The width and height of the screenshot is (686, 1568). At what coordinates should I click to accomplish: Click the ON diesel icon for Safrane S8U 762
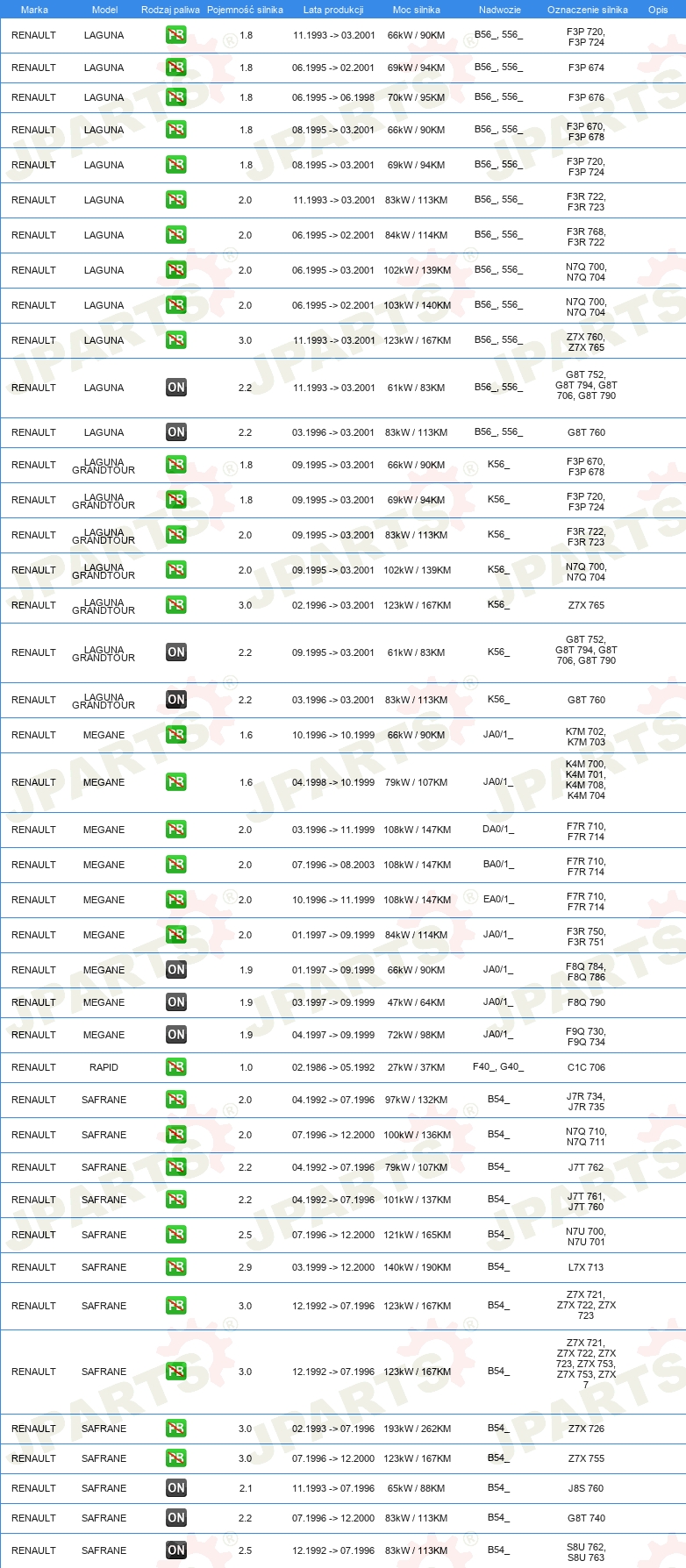tap(176, 1550)
